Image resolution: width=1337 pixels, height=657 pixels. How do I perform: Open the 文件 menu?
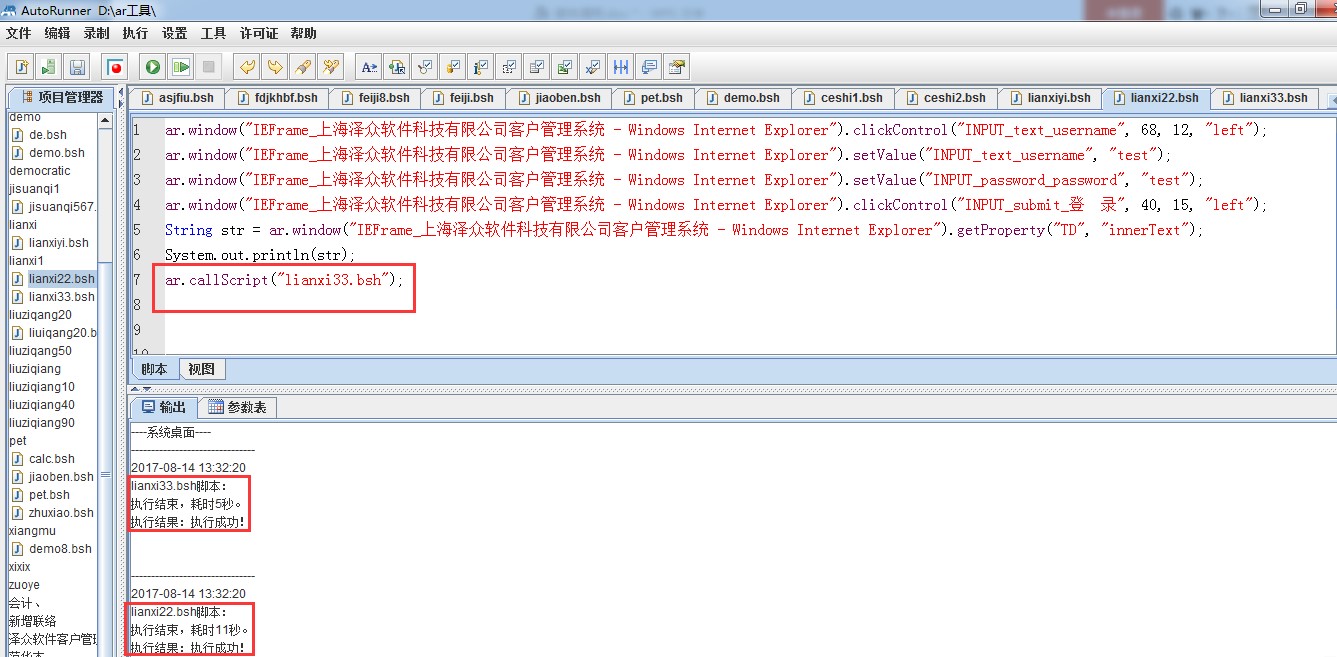[18, 33]
